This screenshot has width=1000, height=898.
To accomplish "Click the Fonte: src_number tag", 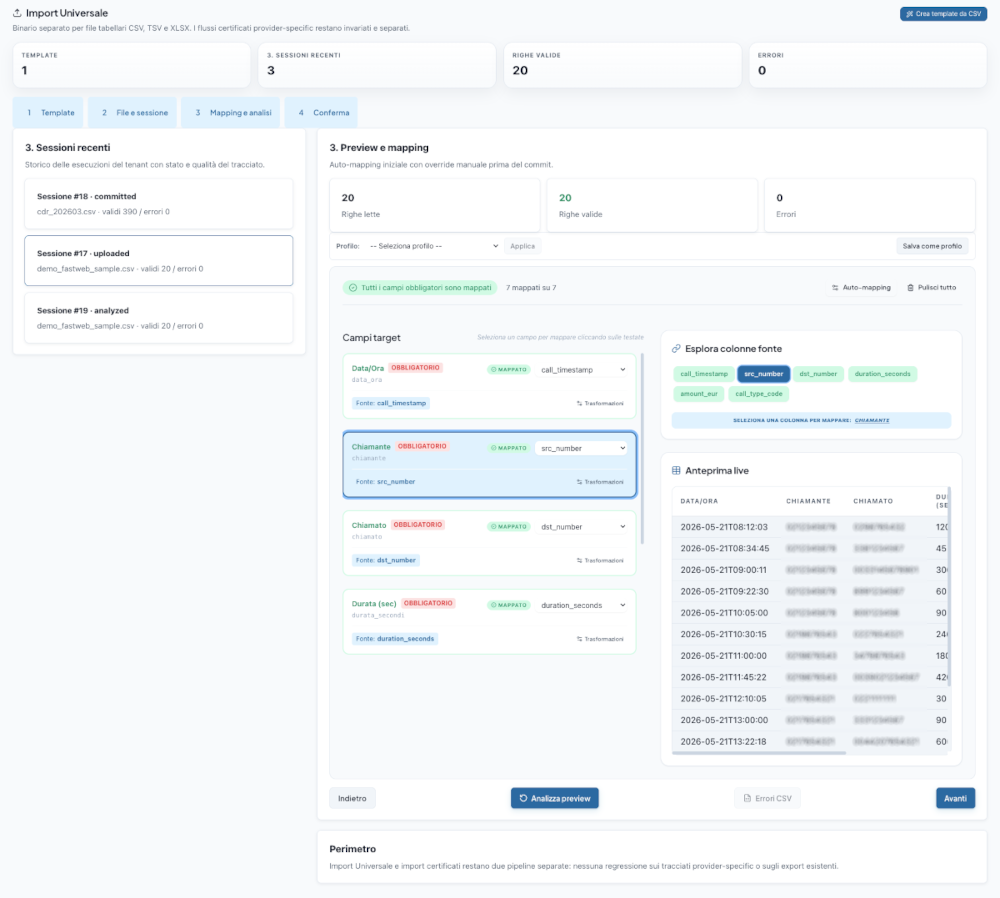I will click(x=385, y=482).
